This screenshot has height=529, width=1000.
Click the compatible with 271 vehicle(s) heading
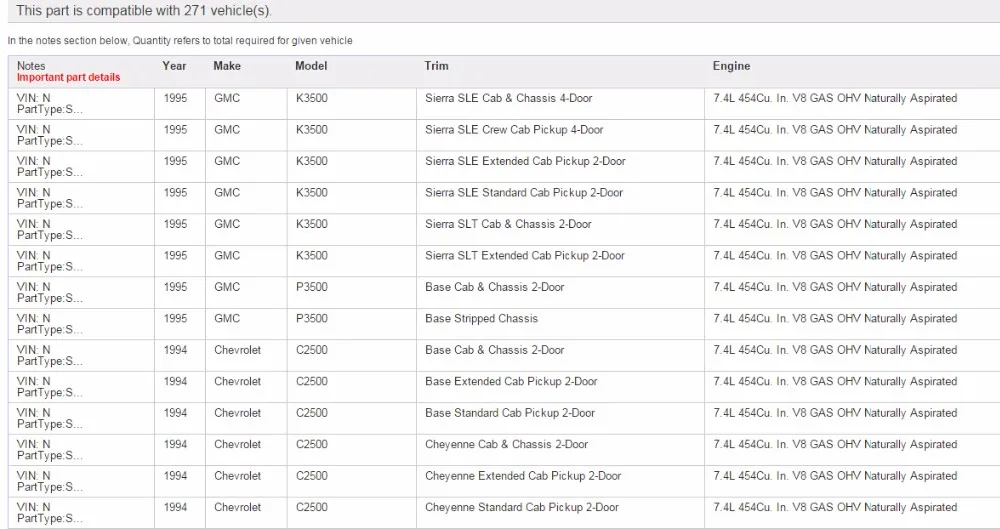[x=143, y=10]
